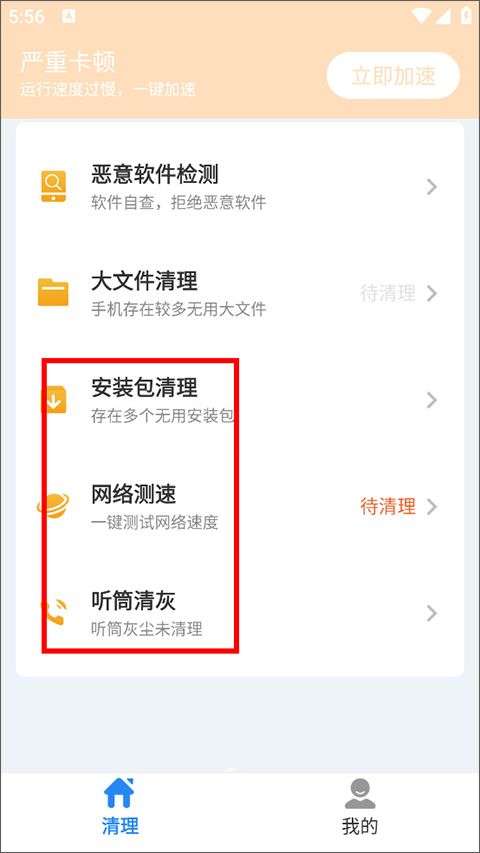Tap the Wi-Fi signal icon in status bar
The height and width of the screenshot is (853, 480).
click(x=423, y=16)
